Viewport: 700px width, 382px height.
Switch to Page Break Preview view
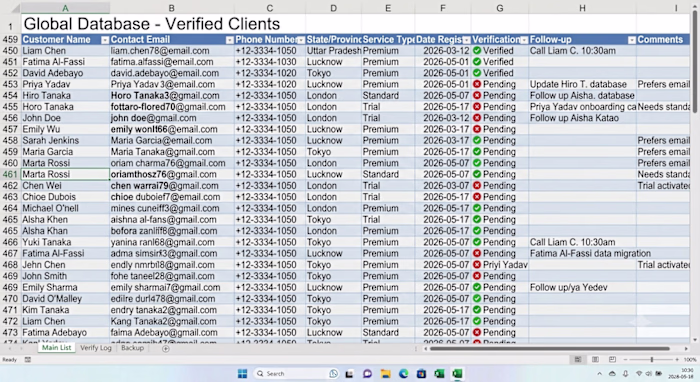(x=612, y=360)
